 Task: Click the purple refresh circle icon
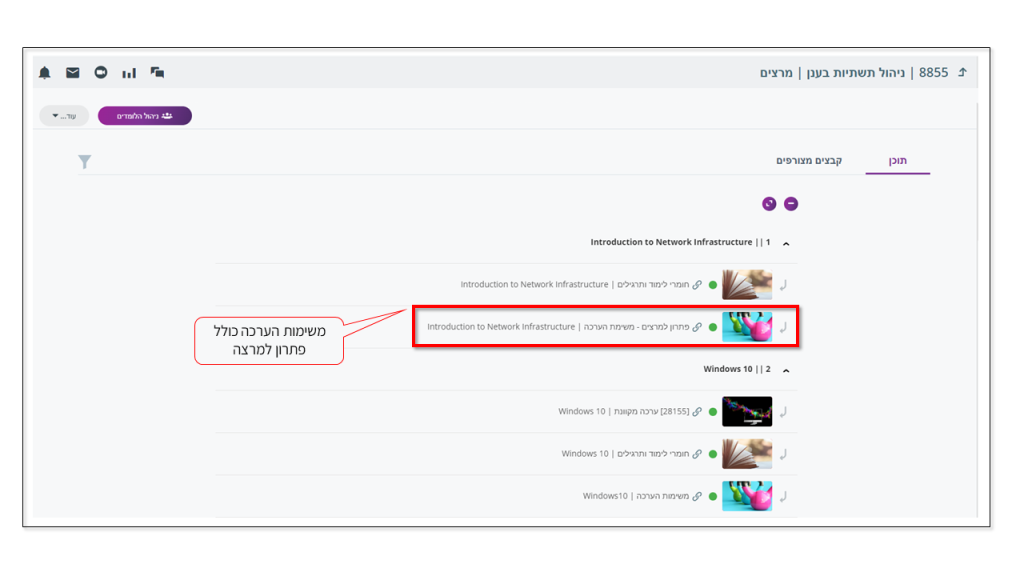click(x=769, y=204)
